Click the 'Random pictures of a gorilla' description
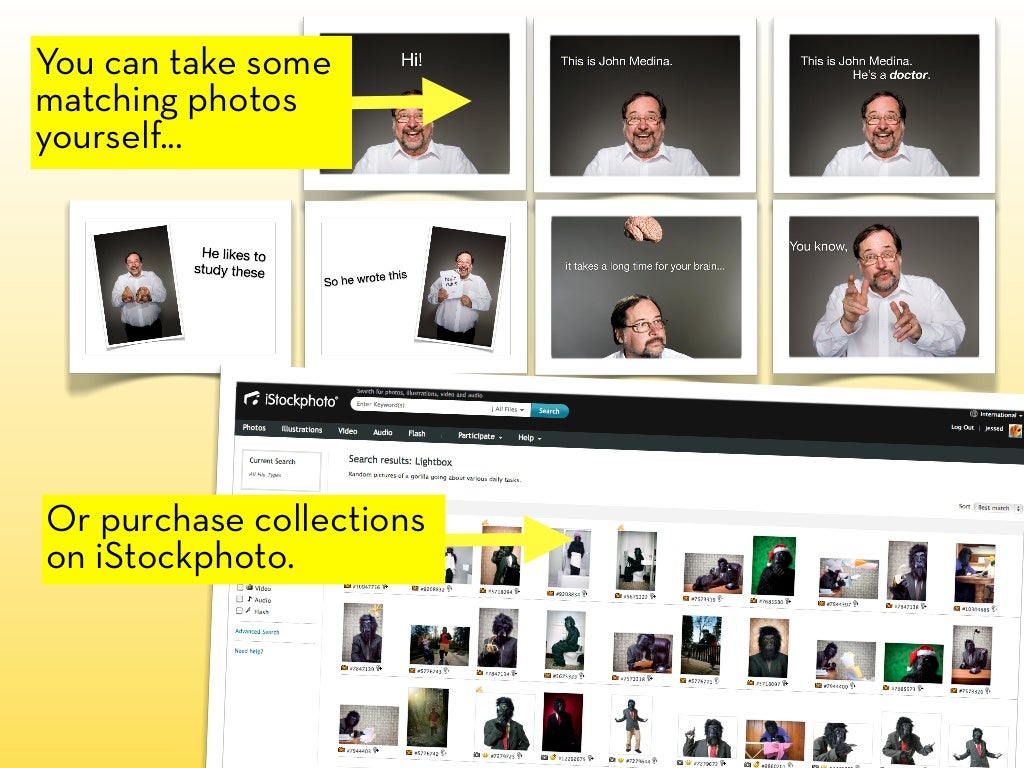Screen dimensions: 1024x768 434,476
